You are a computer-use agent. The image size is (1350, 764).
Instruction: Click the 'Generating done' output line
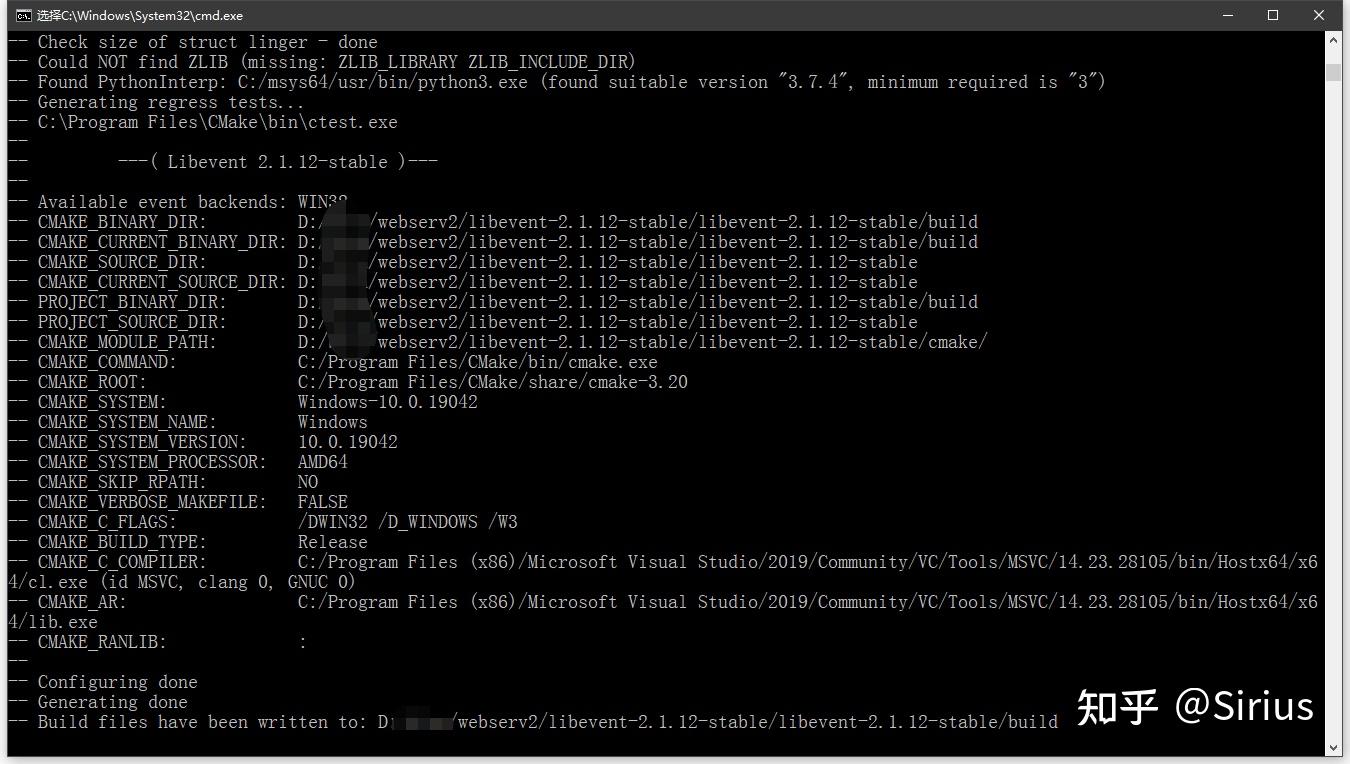112,702
